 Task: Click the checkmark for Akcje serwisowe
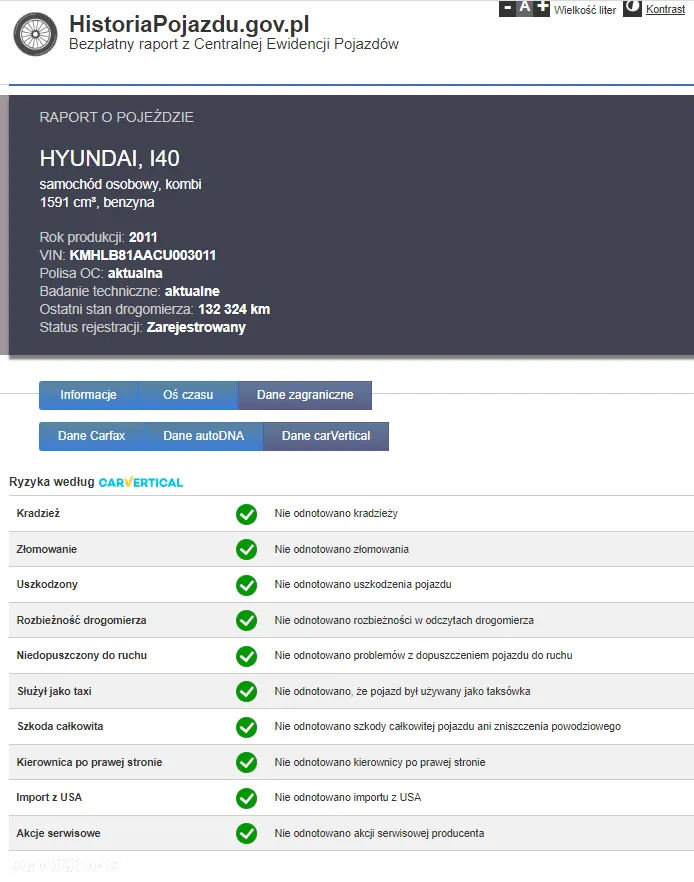(246, 834)
